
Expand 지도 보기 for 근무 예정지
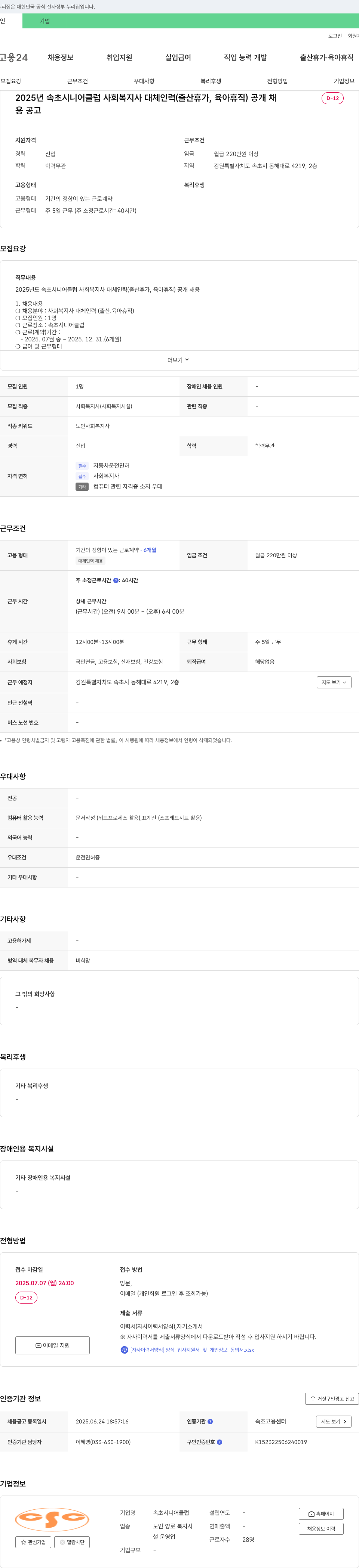click(x=334, y=682)
